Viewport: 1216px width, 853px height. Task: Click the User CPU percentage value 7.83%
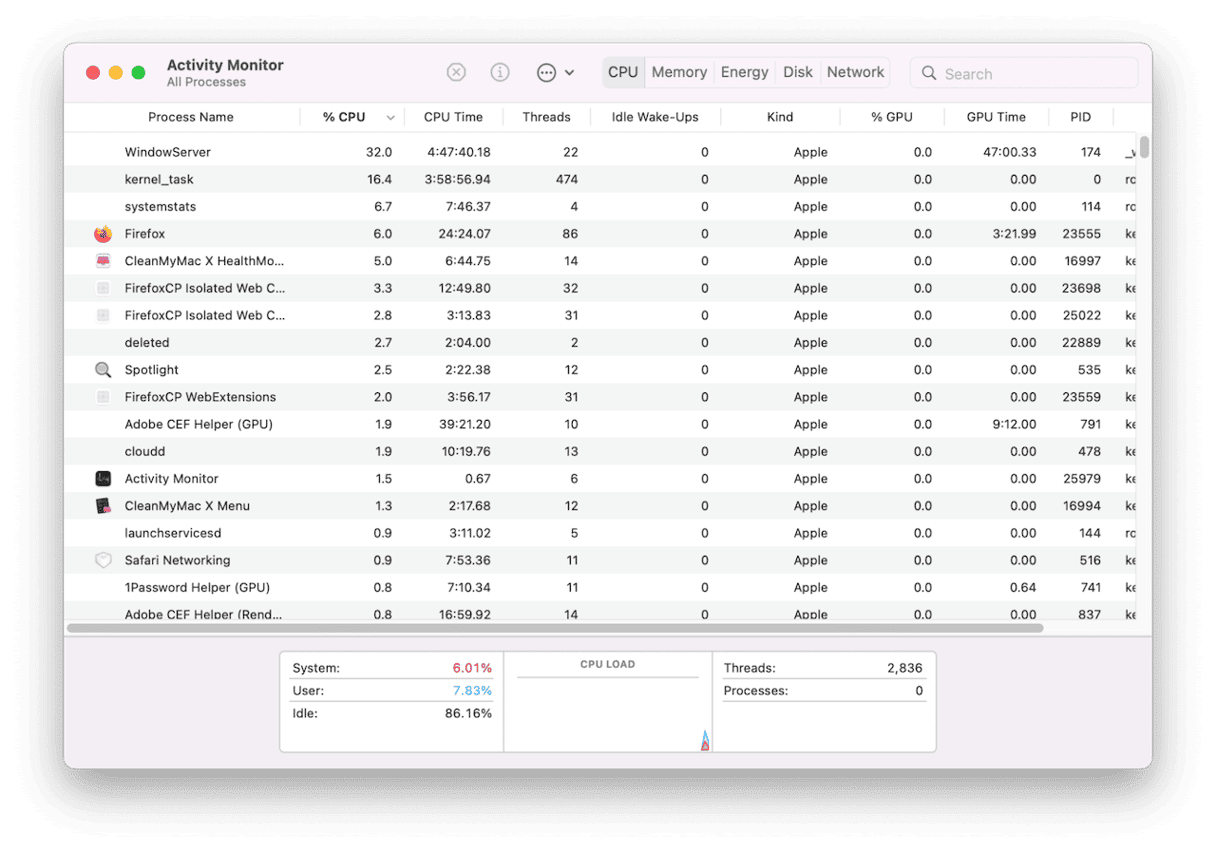[472, 691]
